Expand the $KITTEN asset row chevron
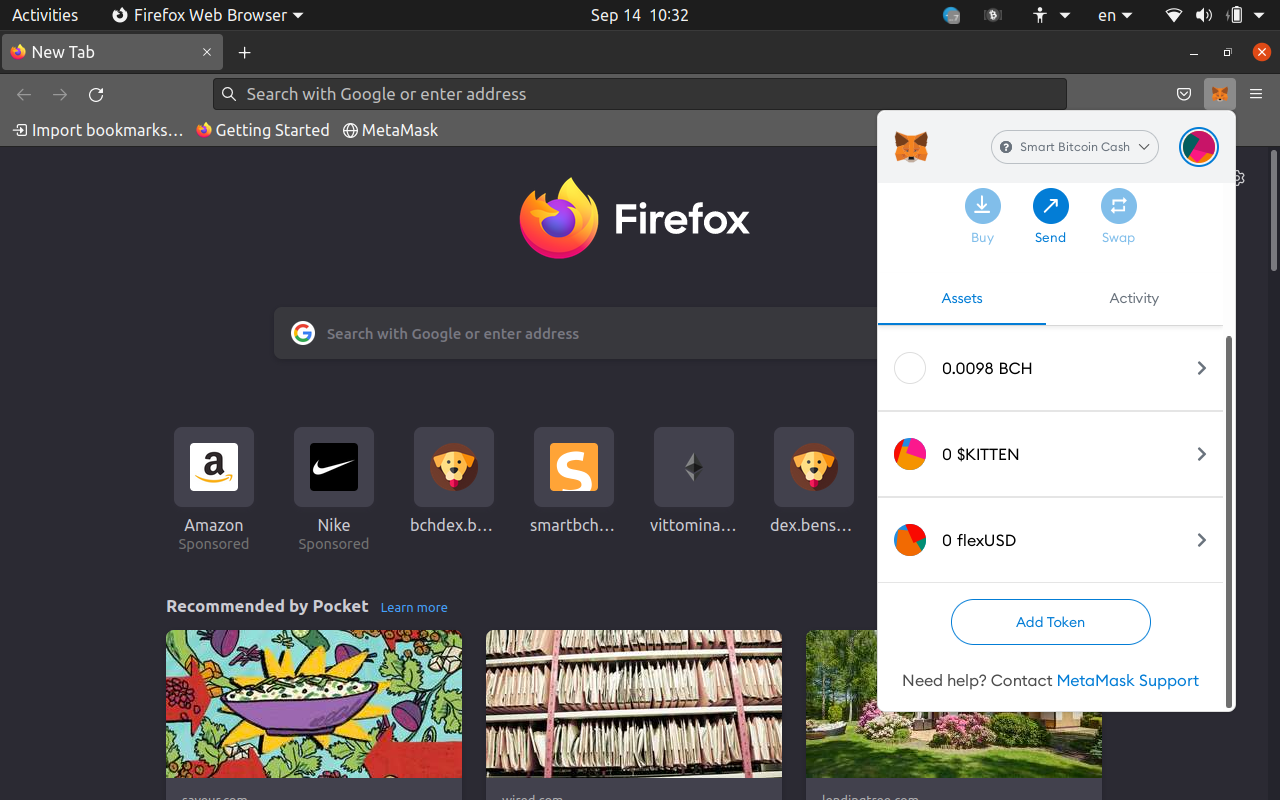The image size is (1280, 800). click(1202, 454)
